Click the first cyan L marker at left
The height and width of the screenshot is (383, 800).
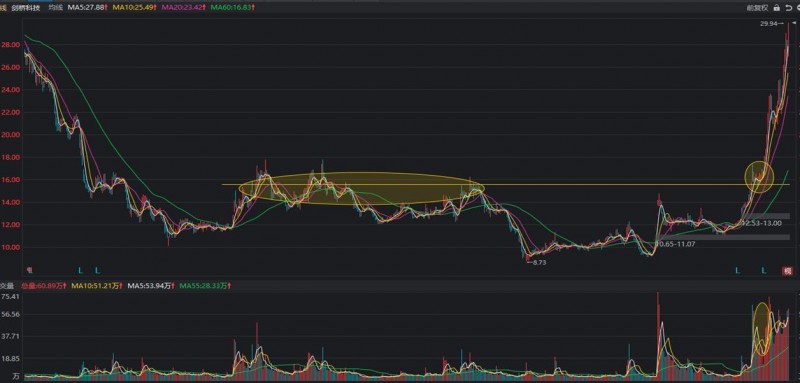pyautogui.click(x=80, y=270)
